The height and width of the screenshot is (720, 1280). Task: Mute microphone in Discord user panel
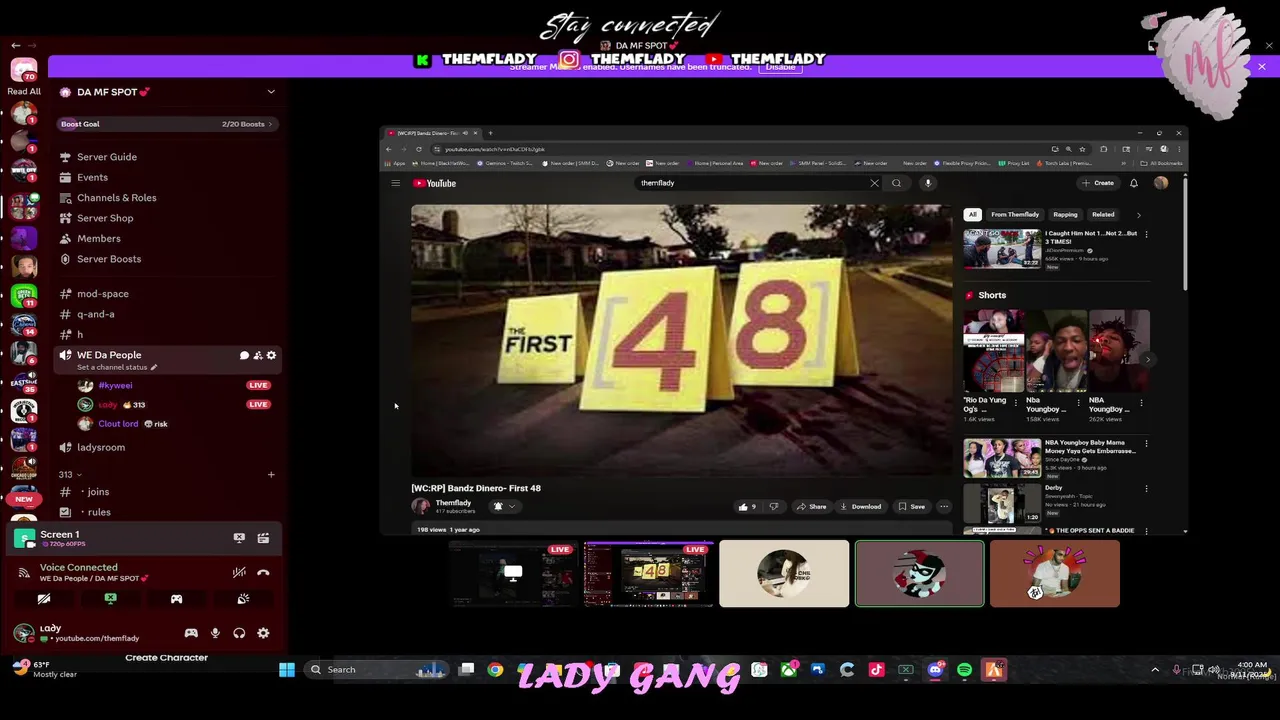pos(215,633)
